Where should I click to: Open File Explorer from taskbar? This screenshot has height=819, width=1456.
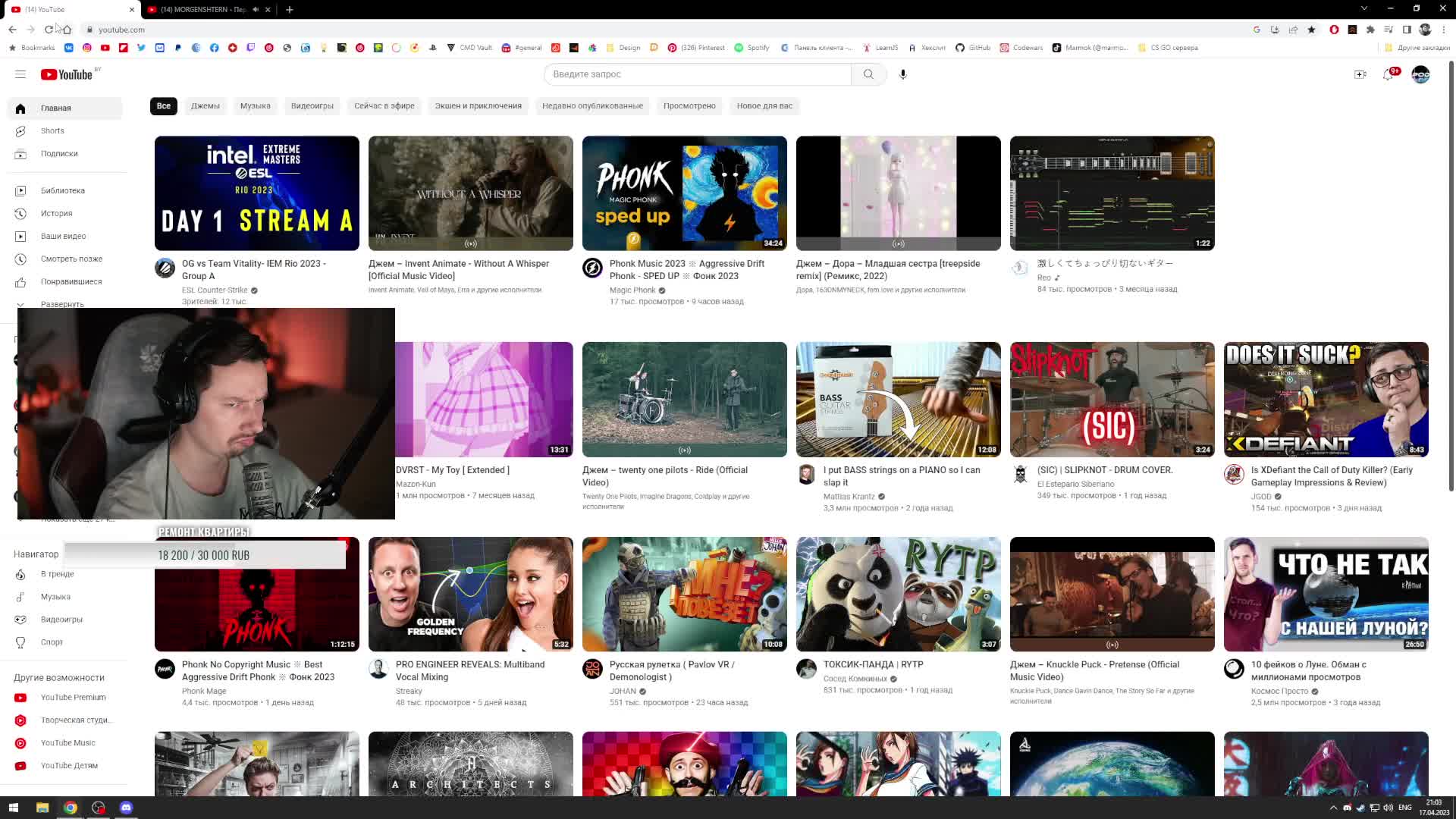42,808
